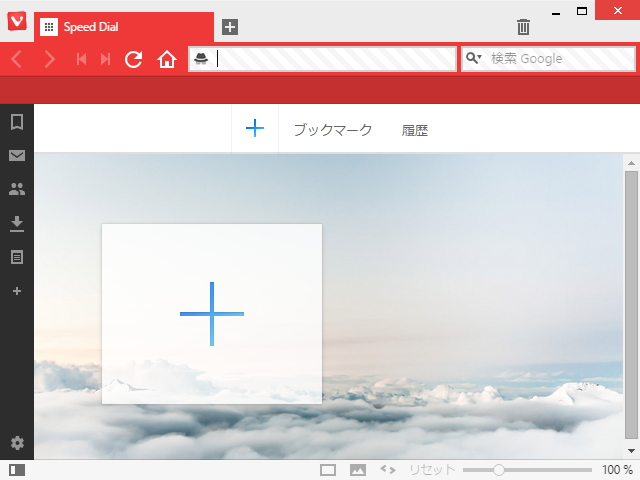
Task: Reload the current page
Action: pyautogui.click(x=133, y=59)
